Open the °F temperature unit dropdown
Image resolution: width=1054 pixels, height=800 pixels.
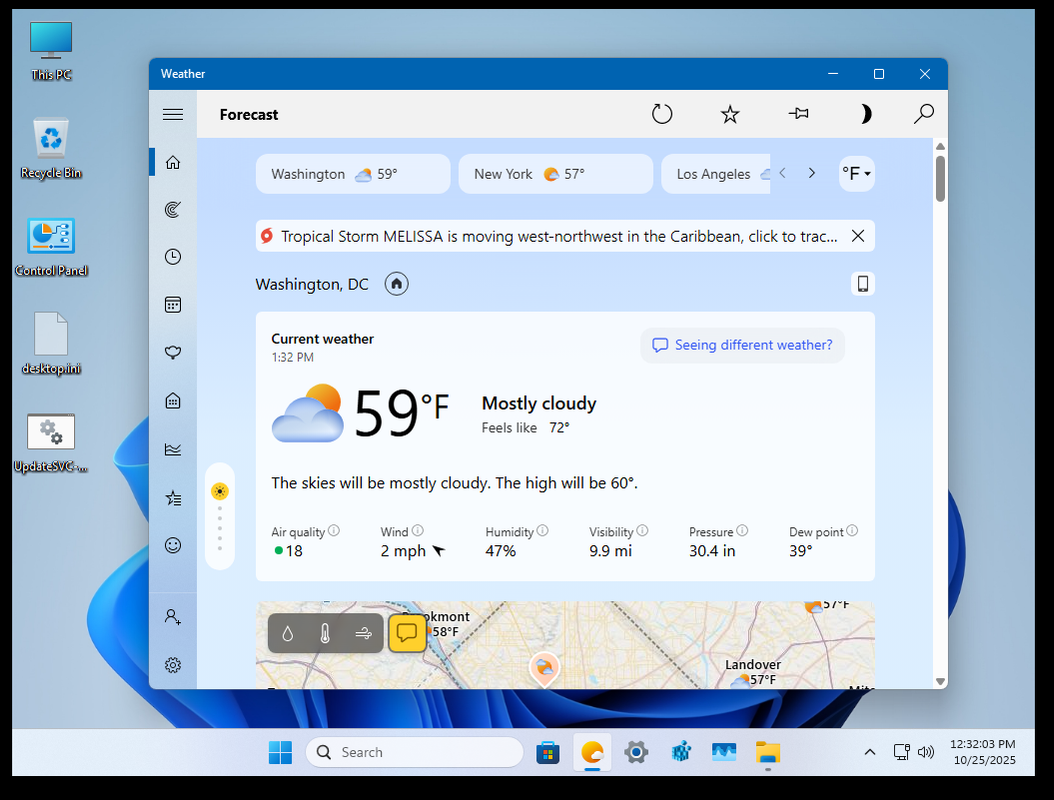[x=856, y=173]
